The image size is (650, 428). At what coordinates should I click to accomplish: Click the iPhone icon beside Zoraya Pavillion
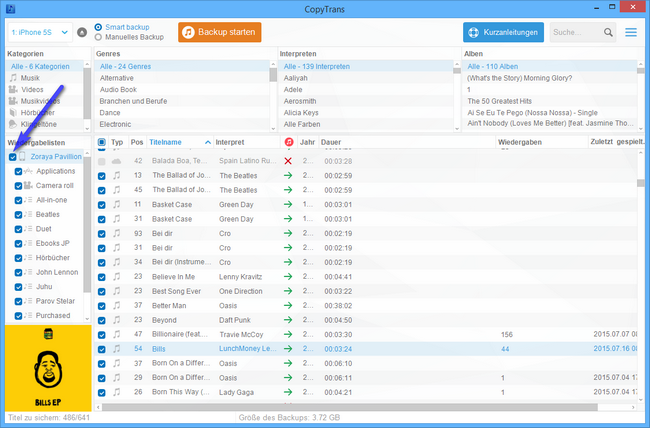(x=23, y=157)
